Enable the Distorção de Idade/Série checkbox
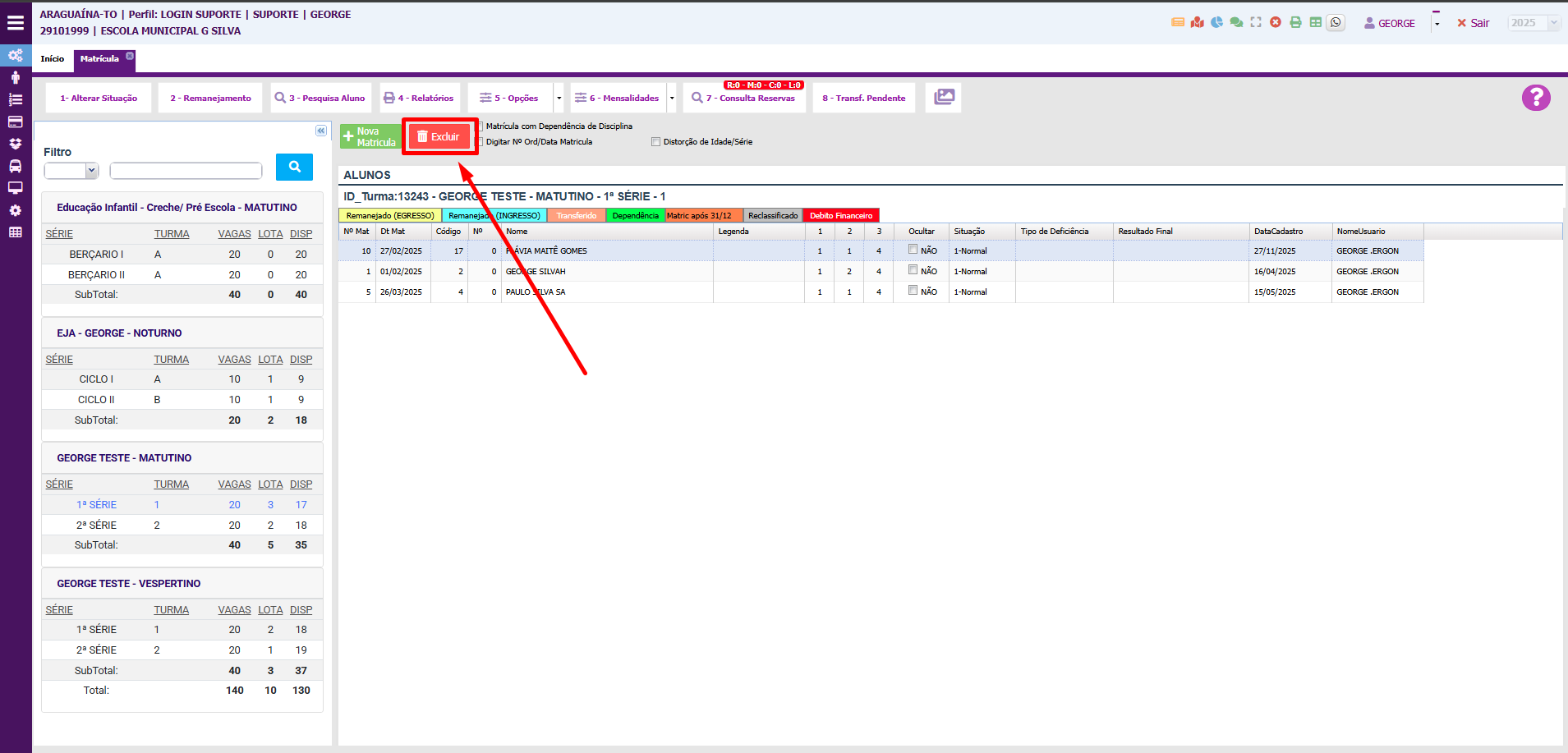 (655, 142)
